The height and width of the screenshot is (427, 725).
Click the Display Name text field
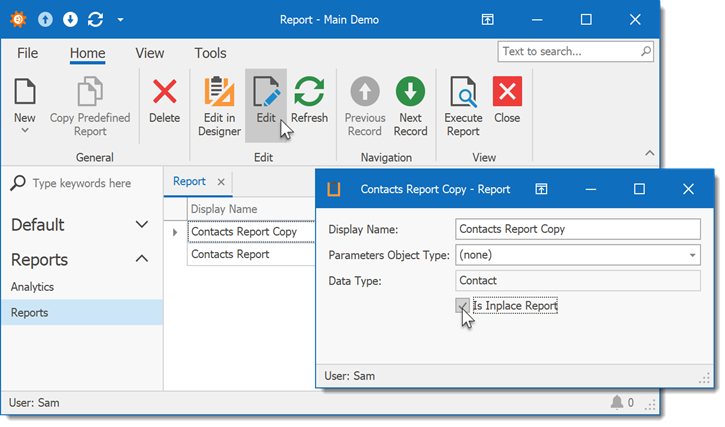tap(578, 229)
